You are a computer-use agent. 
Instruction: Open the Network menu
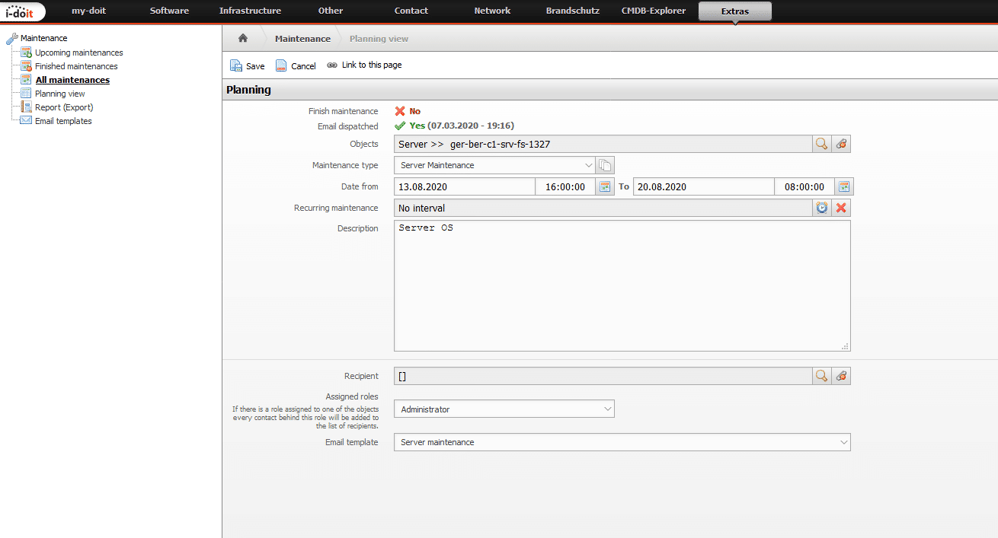(492, 11)
